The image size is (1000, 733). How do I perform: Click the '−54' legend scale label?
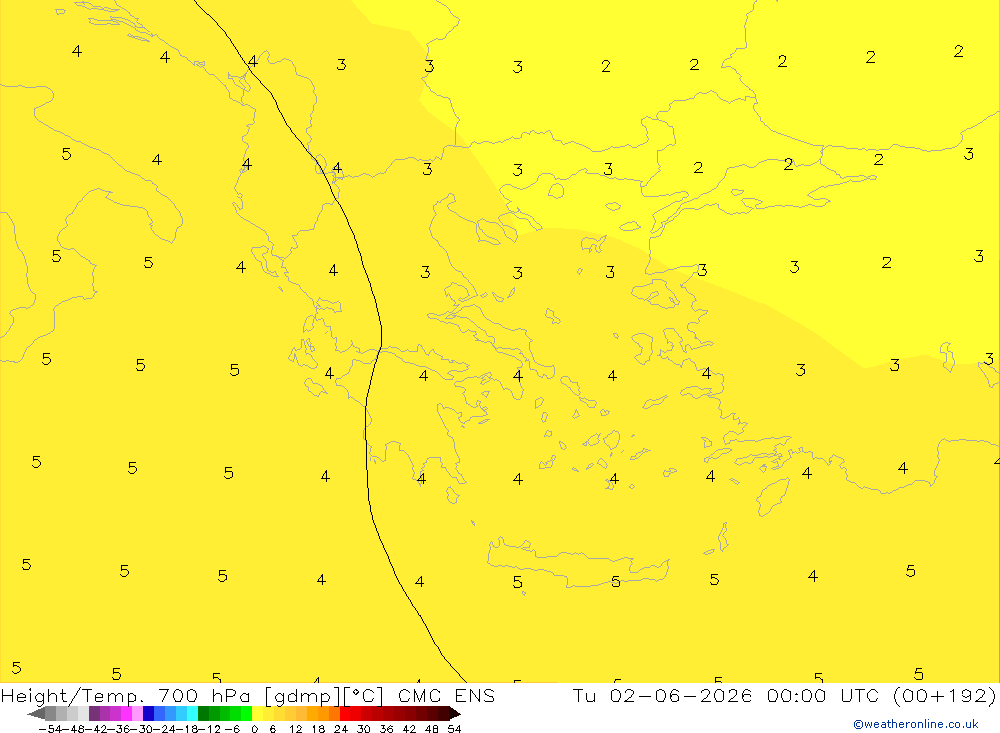[50, 729]
